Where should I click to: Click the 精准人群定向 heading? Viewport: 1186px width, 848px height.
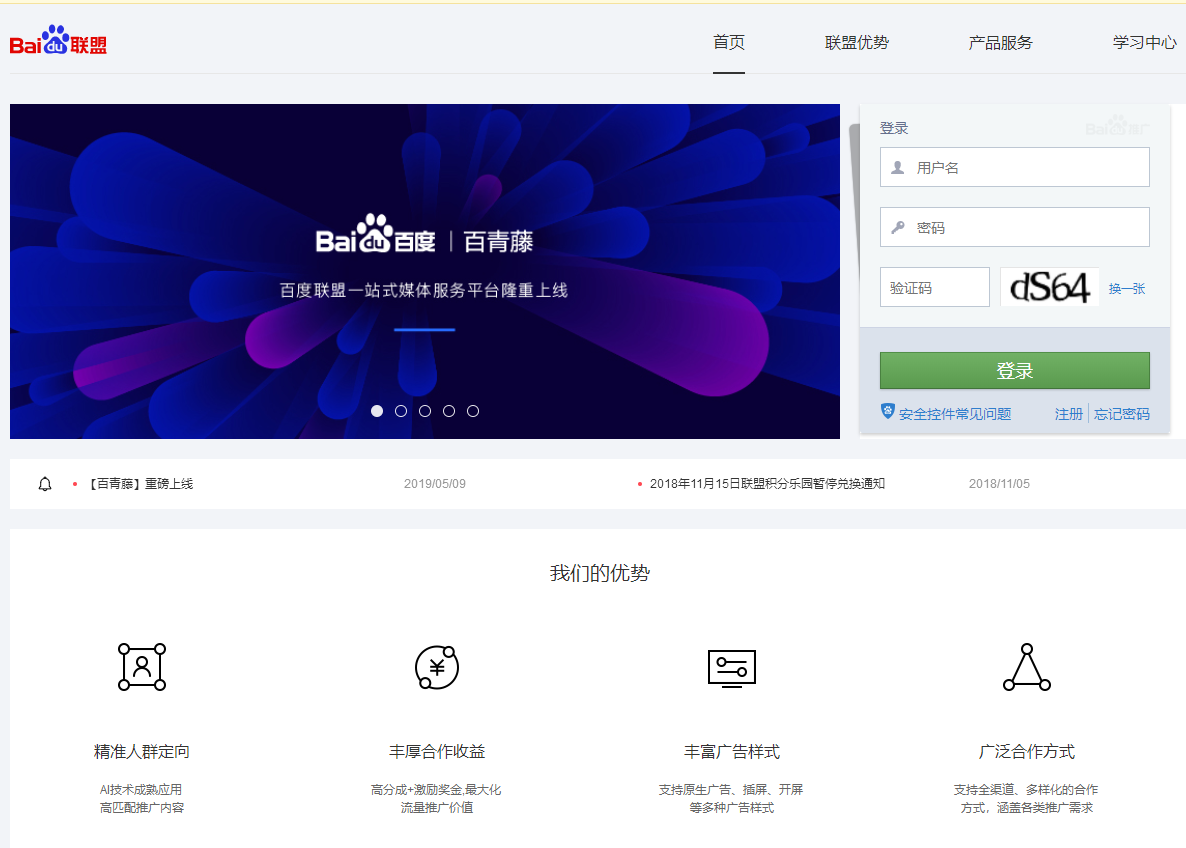coord(142,752)
